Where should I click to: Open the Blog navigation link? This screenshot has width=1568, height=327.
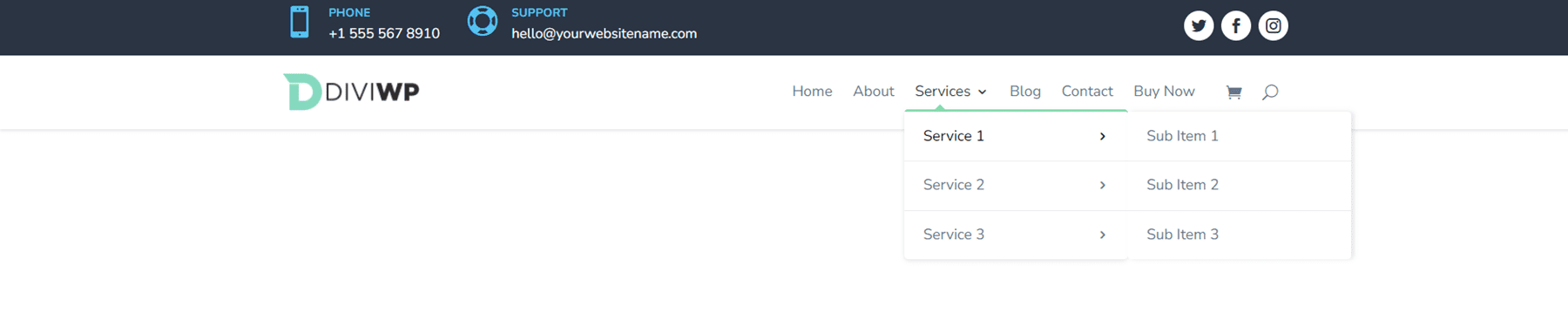[1025, 92]
